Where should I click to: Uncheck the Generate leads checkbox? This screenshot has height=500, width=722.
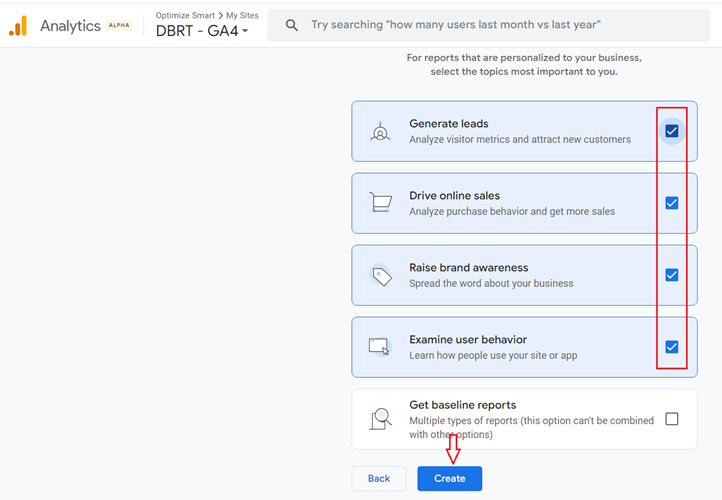[672, 131]
